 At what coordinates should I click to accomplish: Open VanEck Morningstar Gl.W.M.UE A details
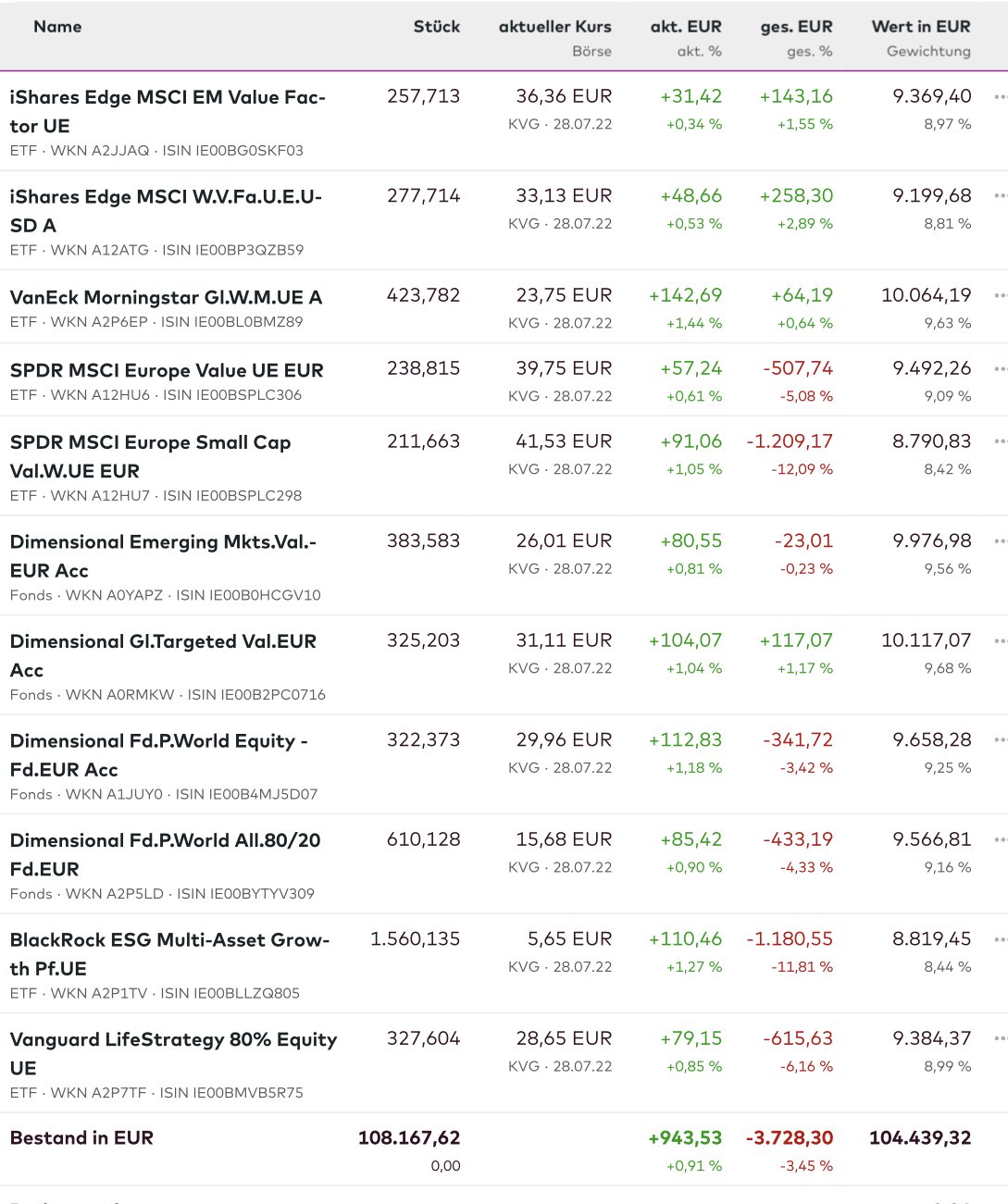(166, 297)
